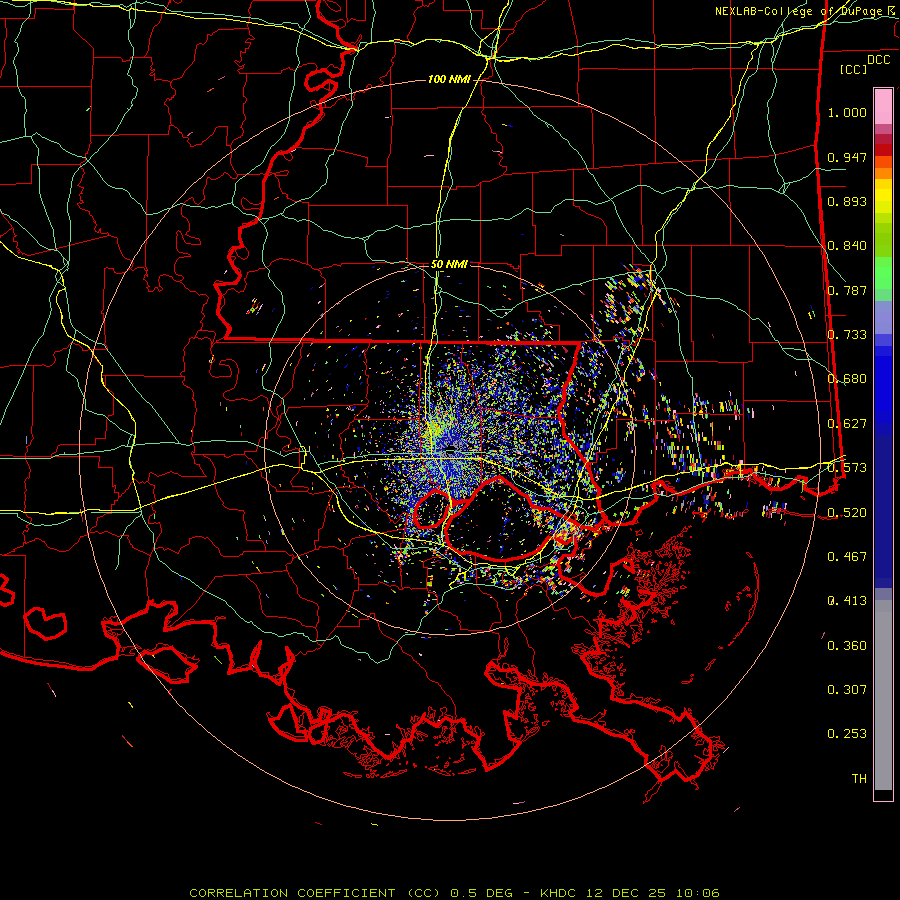
Task: Click the red segment of color bar
Action: (883, 149)
